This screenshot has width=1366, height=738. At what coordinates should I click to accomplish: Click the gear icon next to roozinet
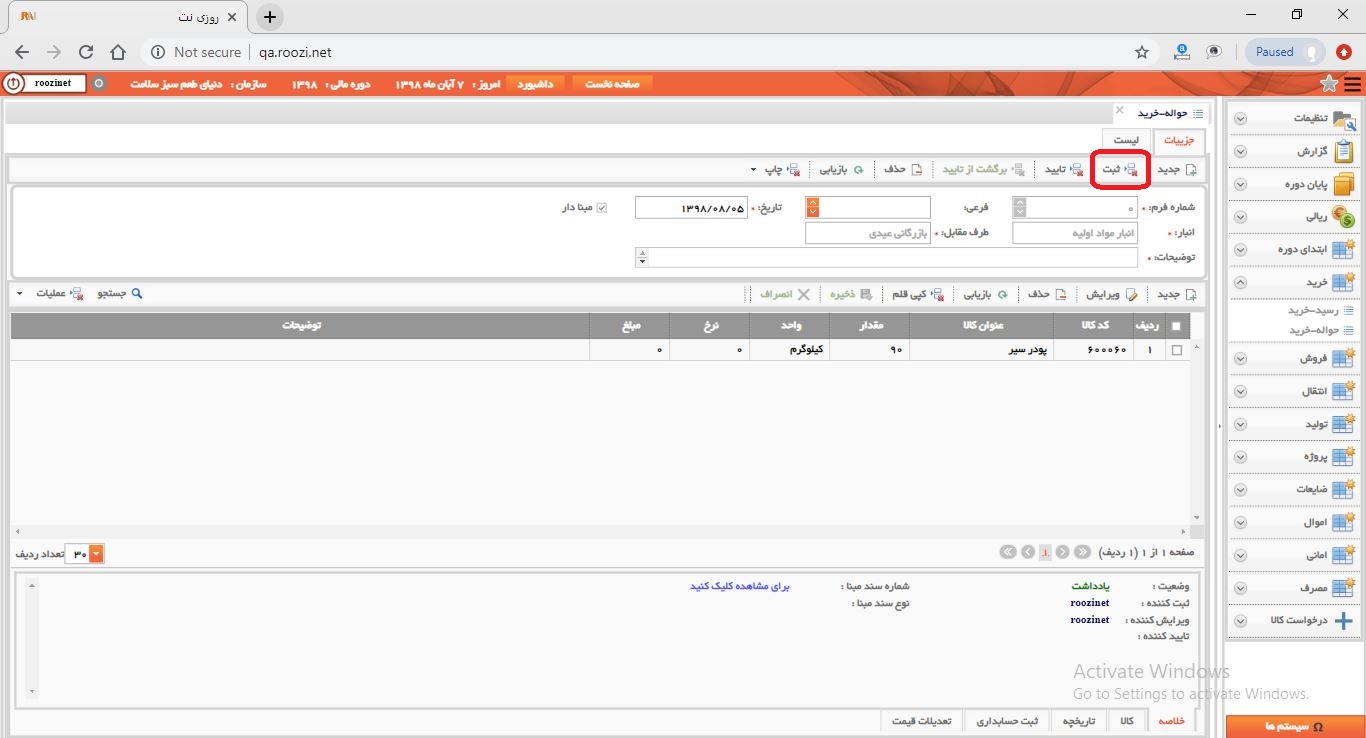[x=99, y=84]
